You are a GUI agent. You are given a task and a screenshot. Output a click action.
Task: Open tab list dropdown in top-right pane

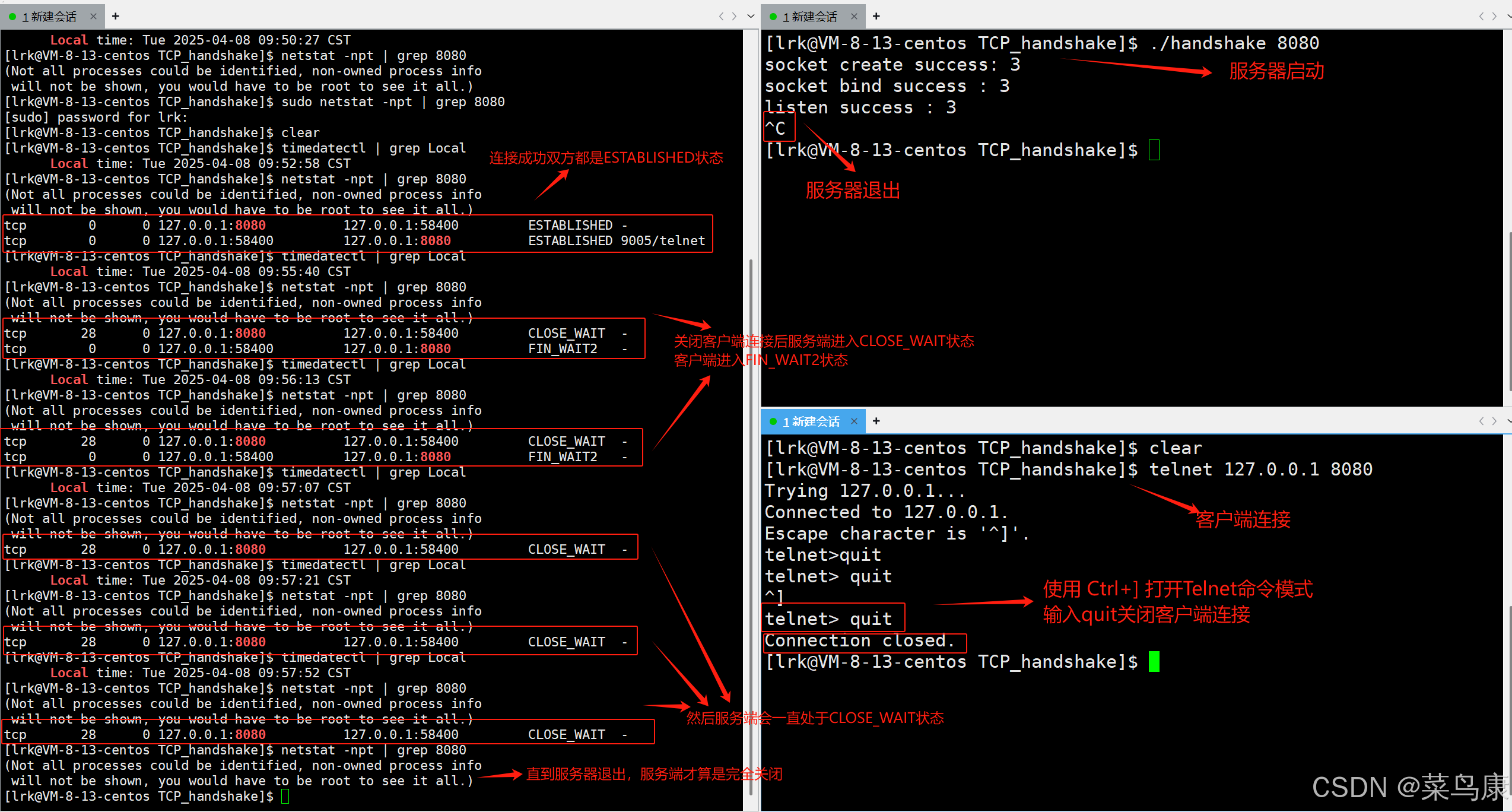click(1509, 16)
